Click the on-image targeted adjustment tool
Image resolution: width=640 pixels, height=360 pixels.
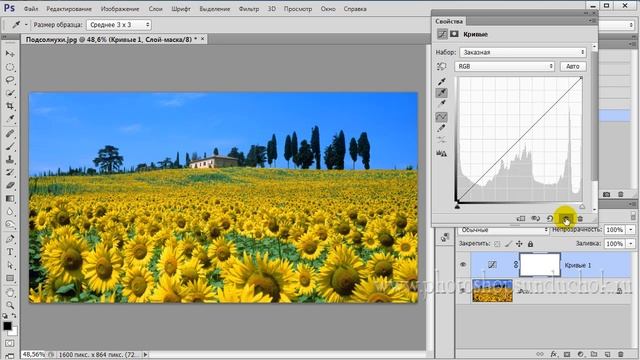coord(441,67)
